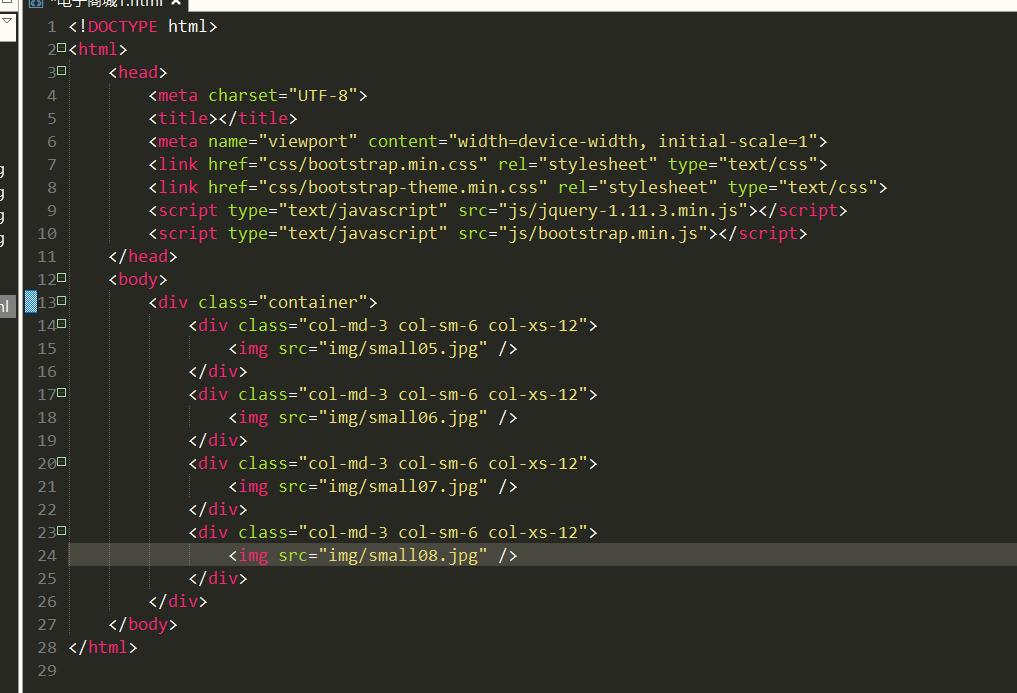Screen dimensions: 1017x693
Task: Click "css/bootstrap-theme.min.css" href on line 8
Action: click(403, 188)
